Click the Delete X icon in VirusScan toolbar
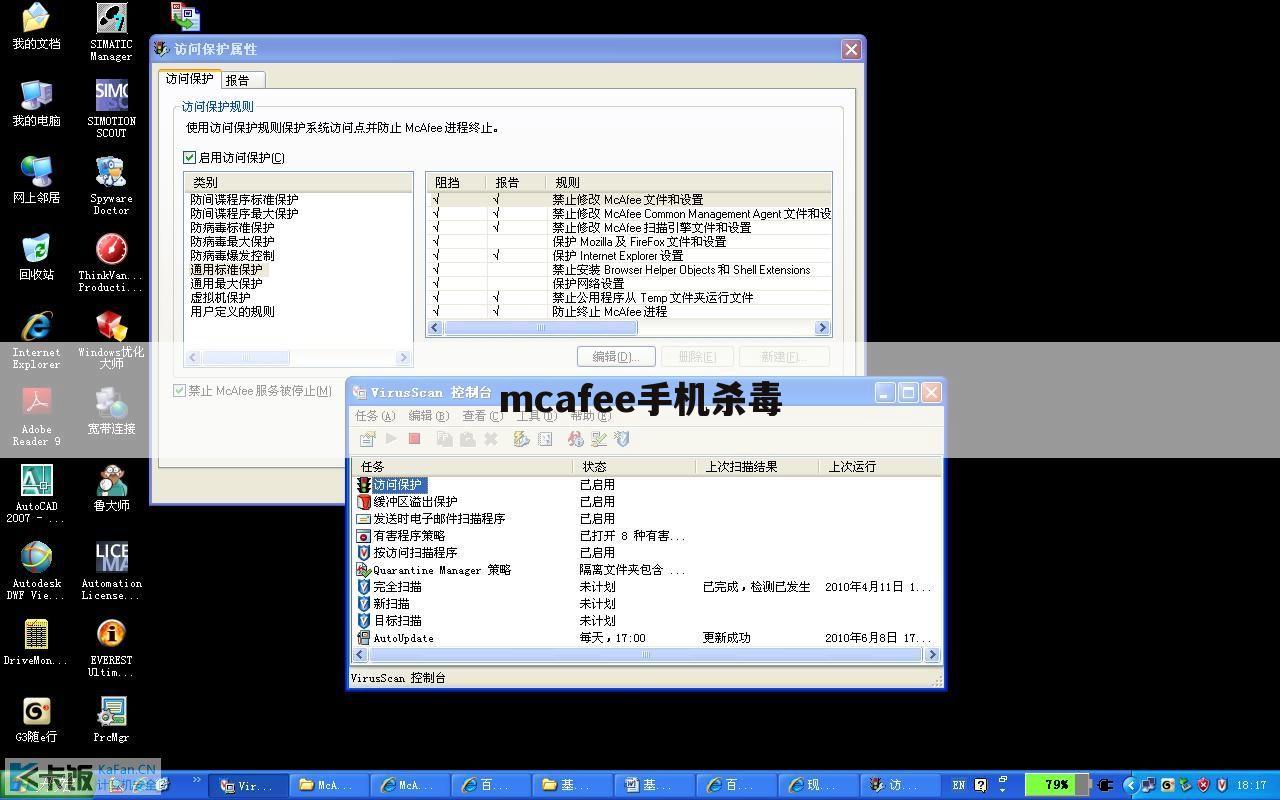This screenshot has height=800, width=1280. click(491, 439)
